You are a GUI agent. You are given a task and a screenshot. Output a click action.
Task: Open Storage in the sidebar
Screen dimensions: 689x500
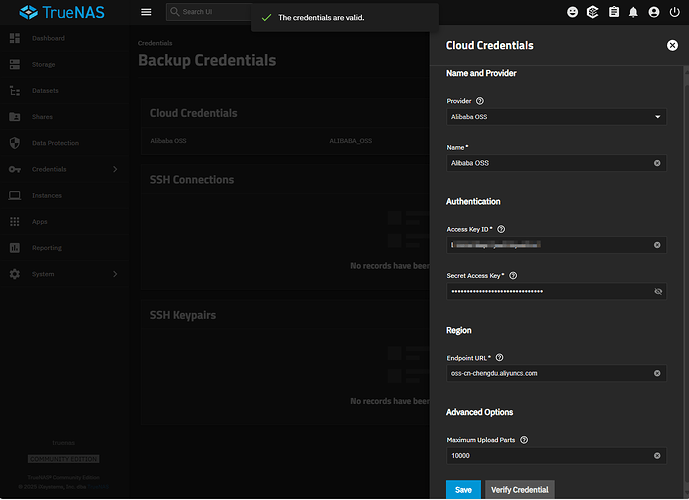64,65
